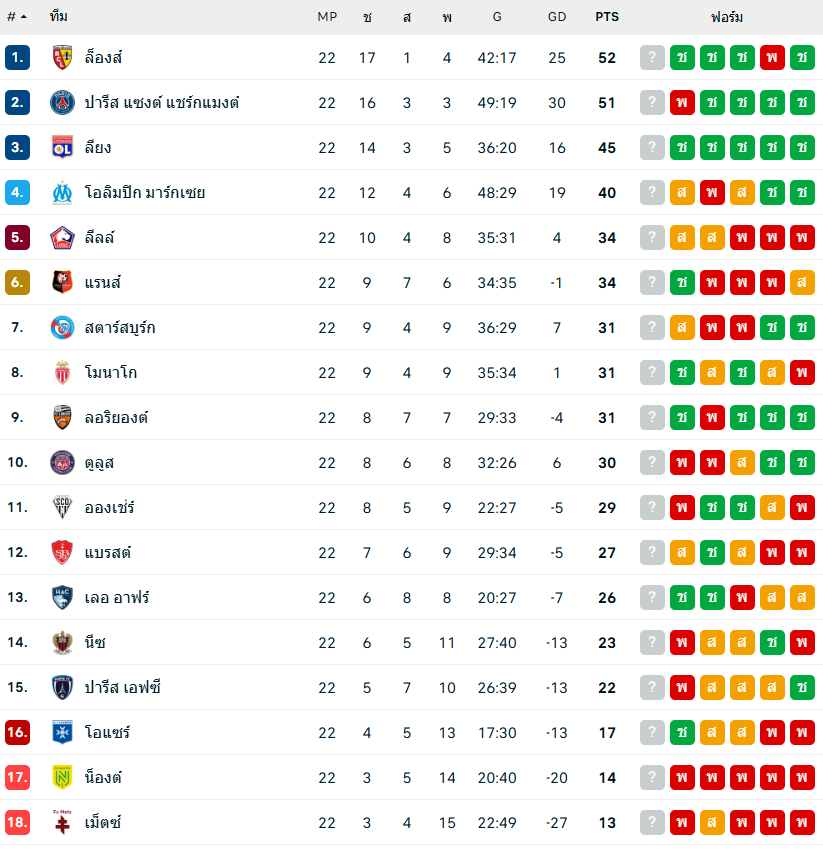Screen dimensions: 823x852
Task: Open the Olympique Marseille logo
Action: 62,193
